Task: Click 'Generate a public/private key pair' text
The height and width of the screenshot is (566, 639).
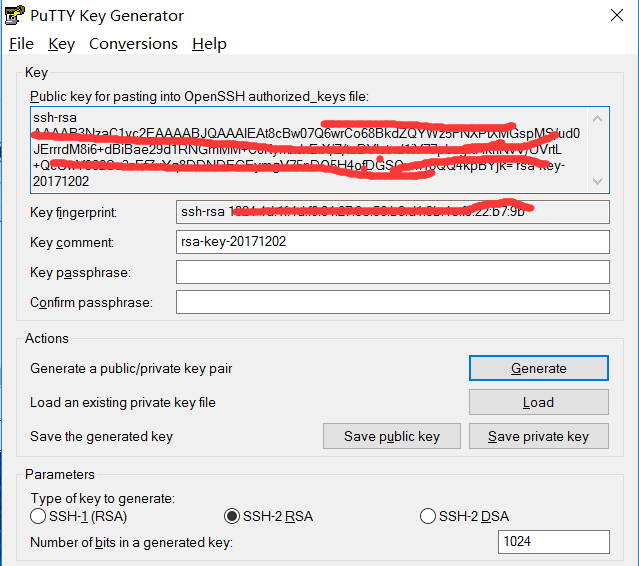Action: pos(131,368)
